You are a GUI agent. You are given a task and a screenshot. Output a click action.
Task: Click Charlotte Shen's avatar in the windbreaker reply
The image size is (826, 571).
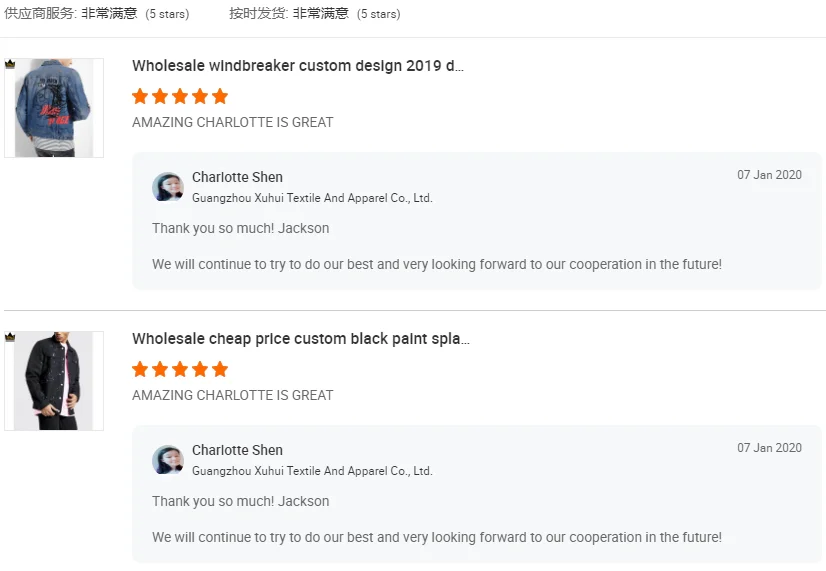[x=167, y=187]
